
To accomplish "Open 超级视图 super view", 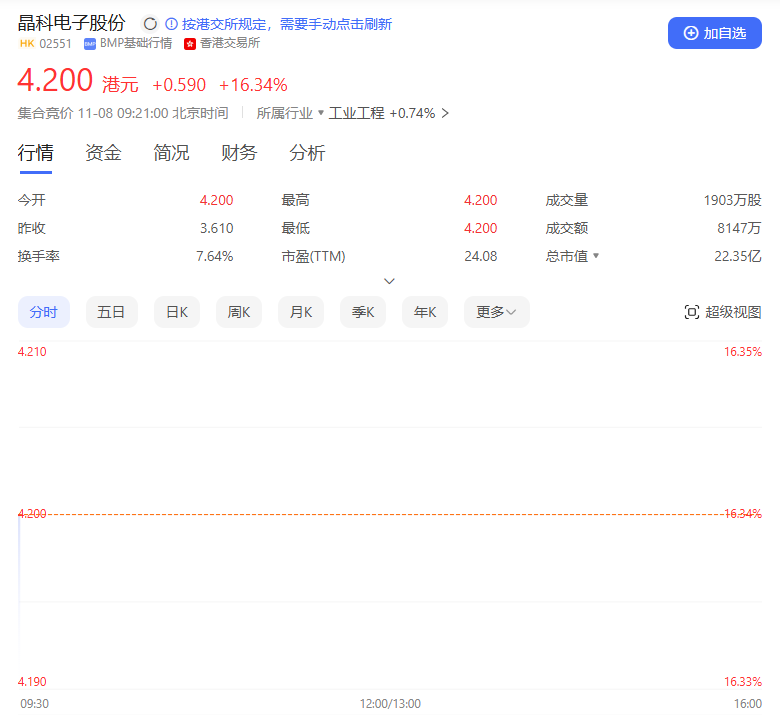I will 722,312.
